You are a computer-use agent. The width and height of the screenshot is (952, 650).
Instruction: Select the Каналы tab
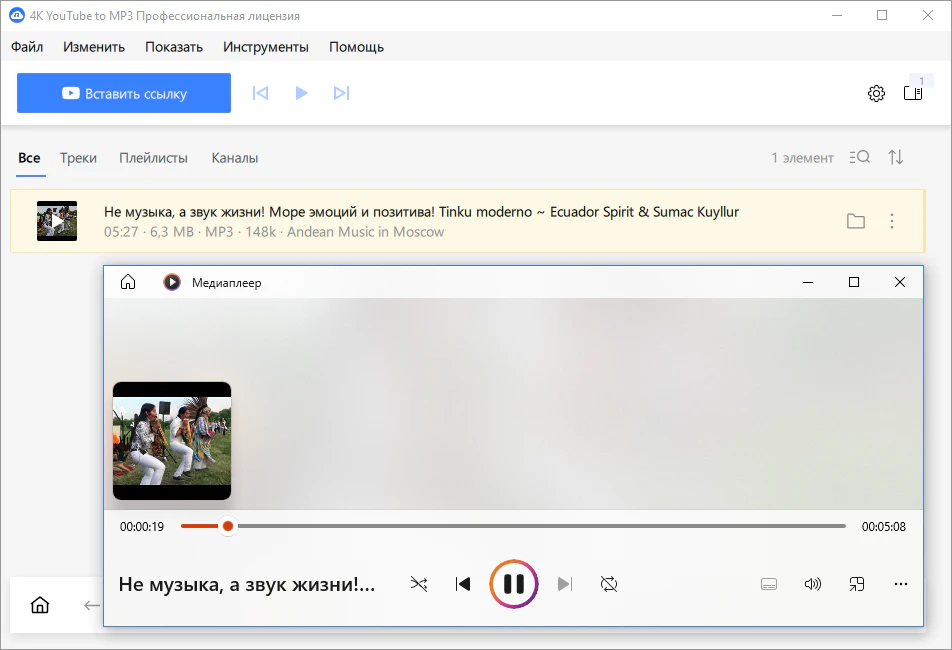(x=235, y=158)
